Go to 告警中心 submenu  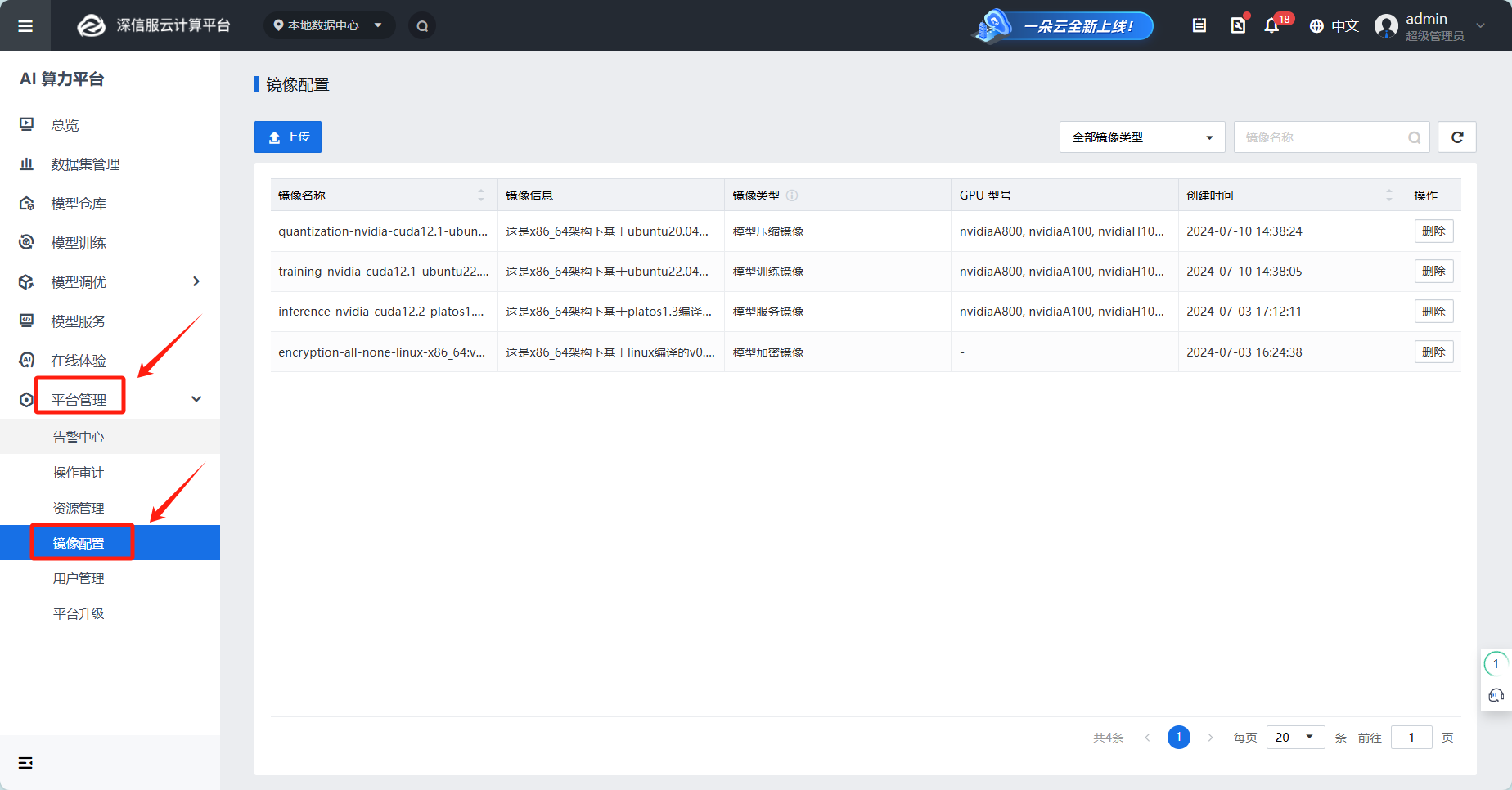(79, 438)
